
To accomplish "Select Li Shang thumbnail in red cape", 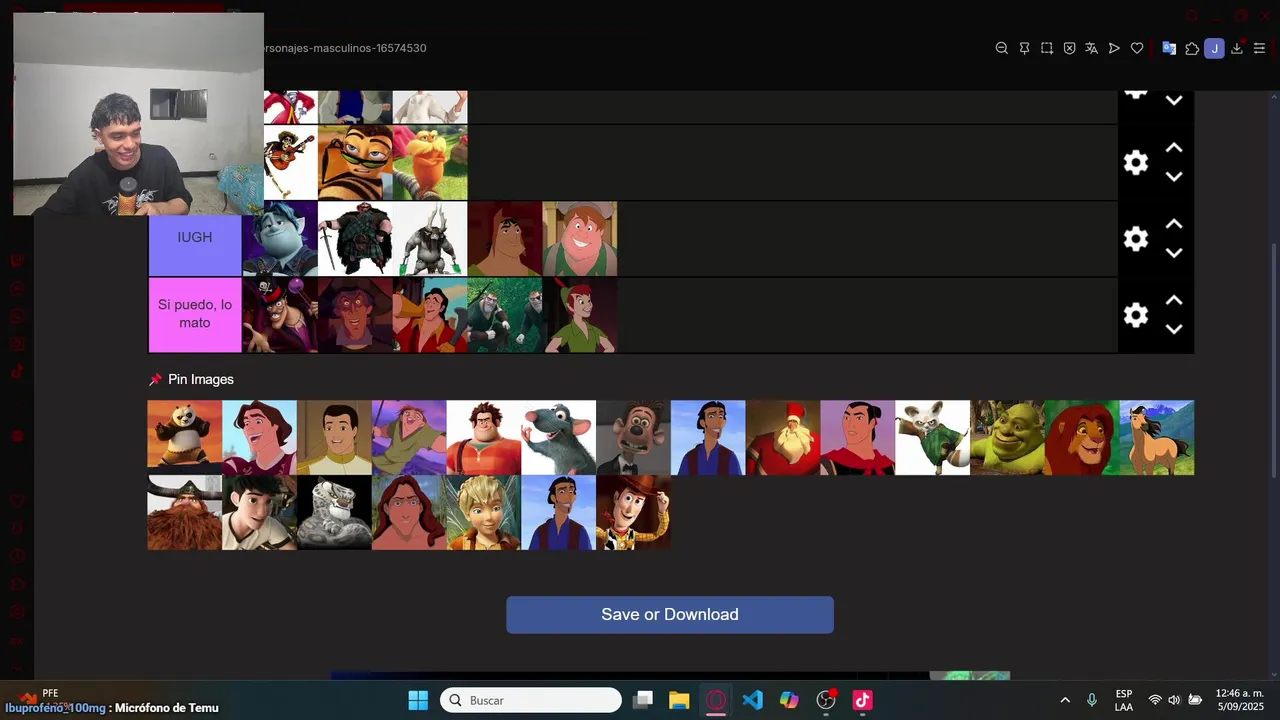I will 858,438.
